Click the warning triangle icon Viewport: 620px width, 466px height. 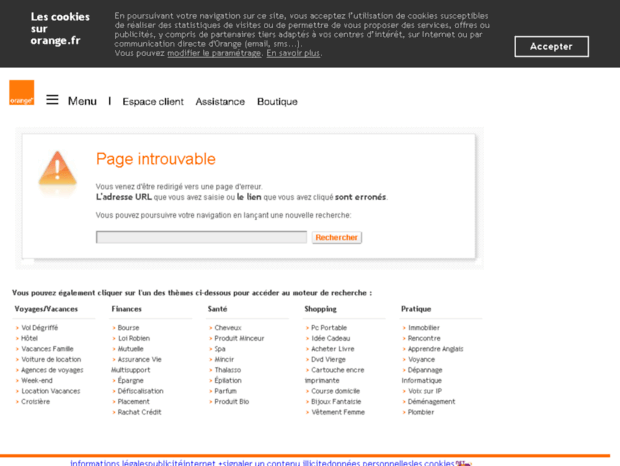coord(57,168)
